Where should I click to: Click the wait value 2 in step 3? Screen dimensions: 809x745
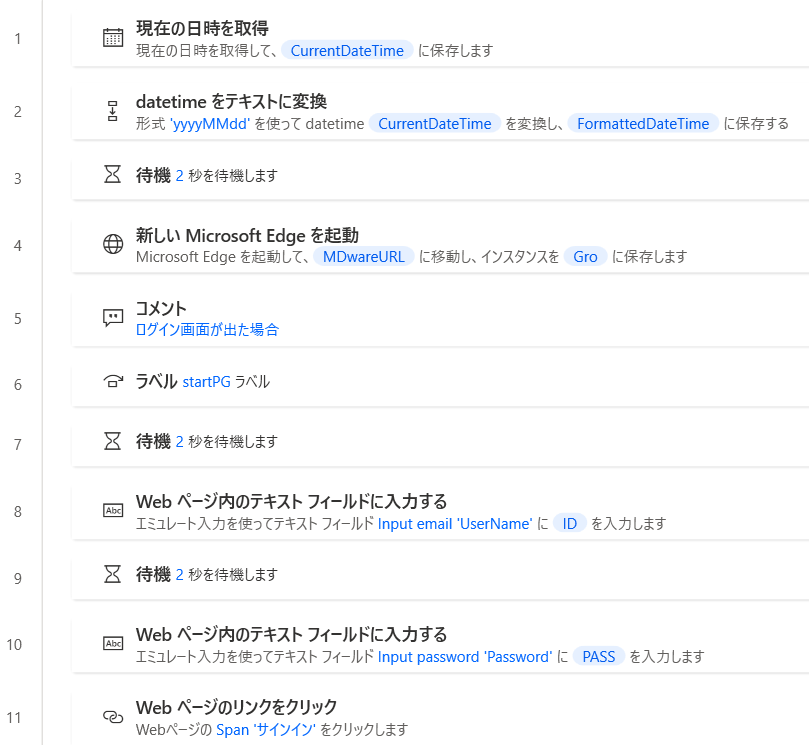(180, 175)
